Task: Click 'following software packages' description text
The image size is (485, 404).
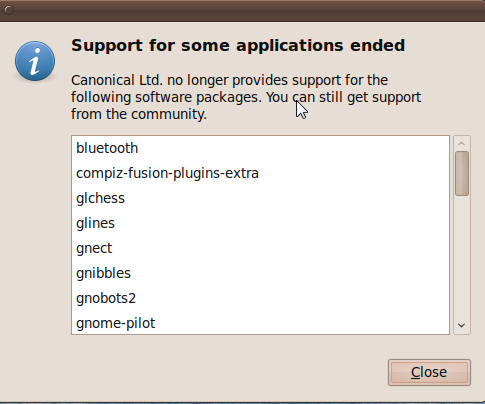Action: [x=166, y=98]
